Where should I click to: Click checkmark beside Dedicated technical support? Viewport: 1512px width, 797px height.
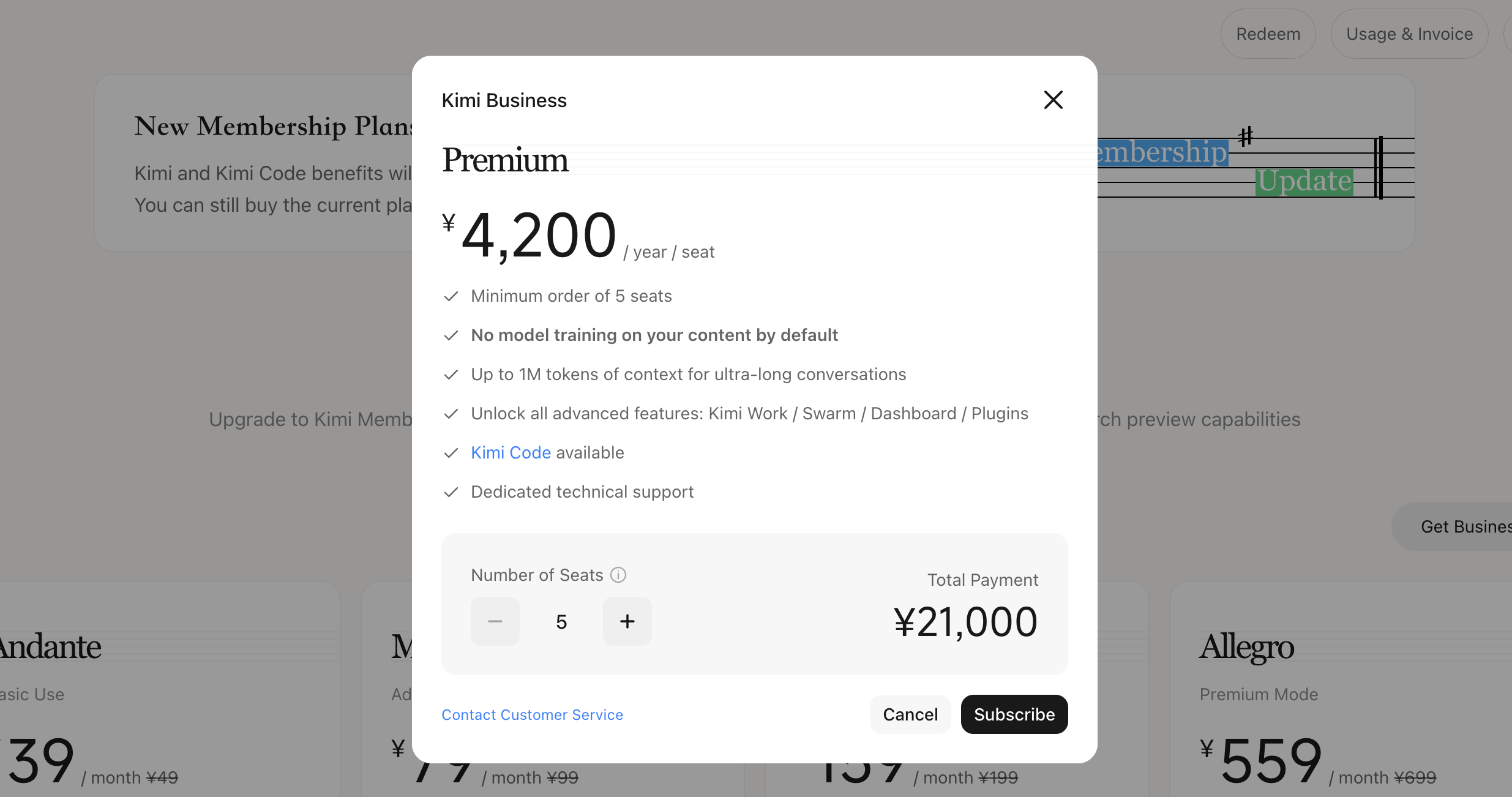pos(451,492)
